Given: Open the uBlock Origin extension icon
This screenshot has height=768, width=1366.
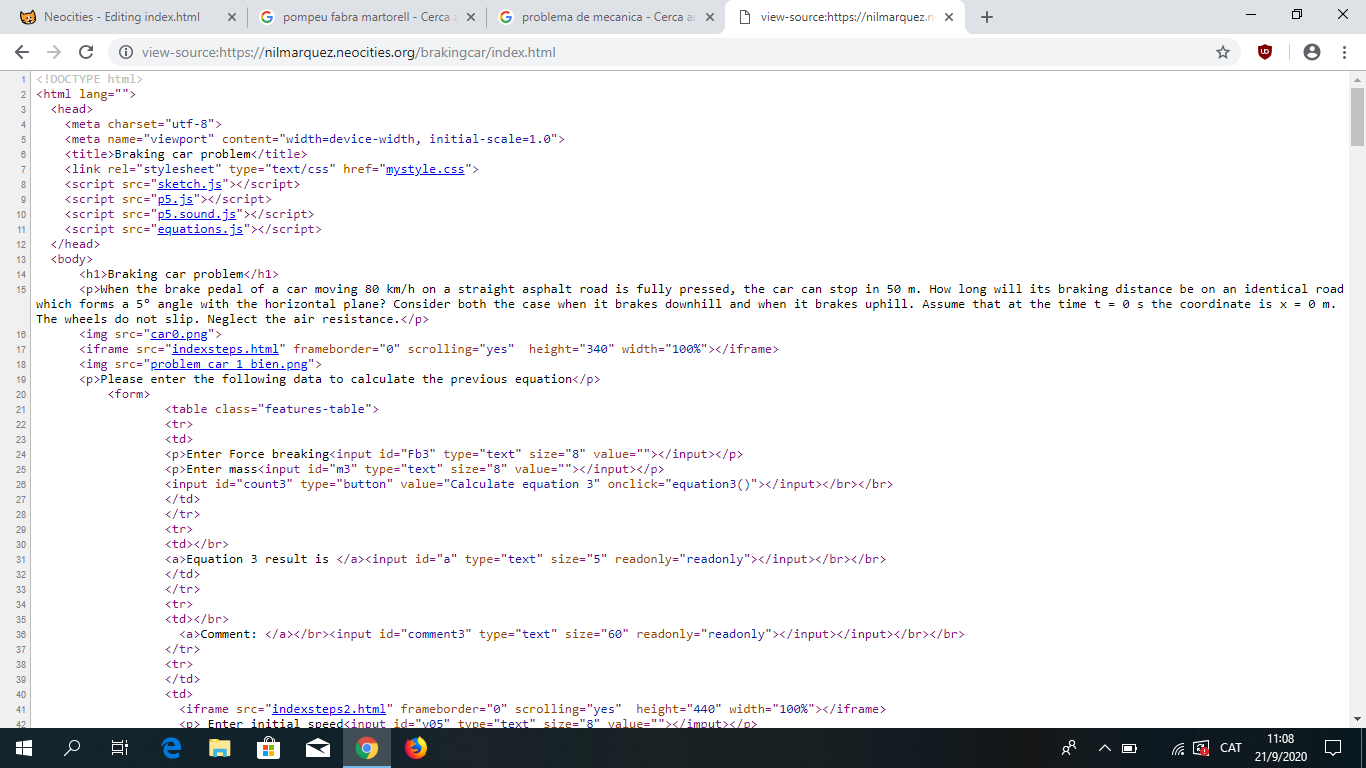Looking at the screenshot, I should (1265, 52).
